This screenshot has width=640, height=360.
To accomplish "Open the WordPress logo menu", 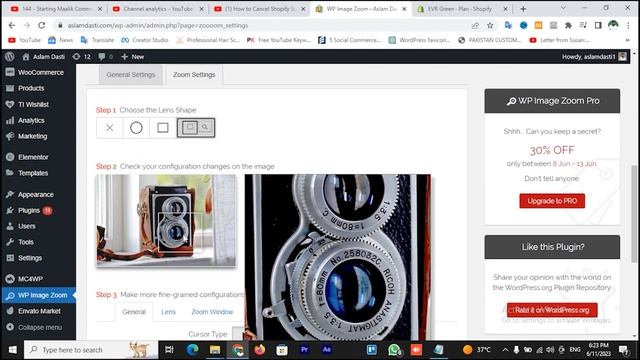I will 10,57.
